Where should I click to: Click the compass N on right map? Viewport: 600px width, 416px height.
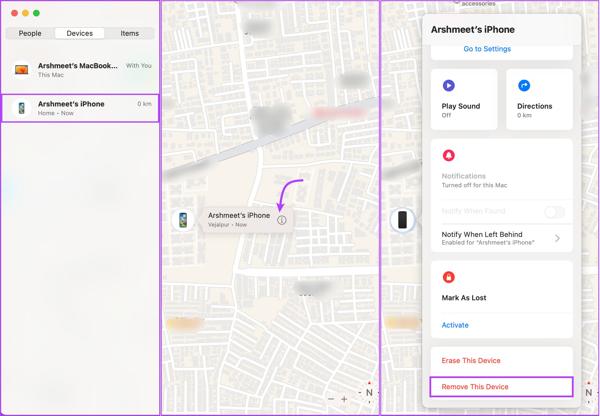(589, 392)
